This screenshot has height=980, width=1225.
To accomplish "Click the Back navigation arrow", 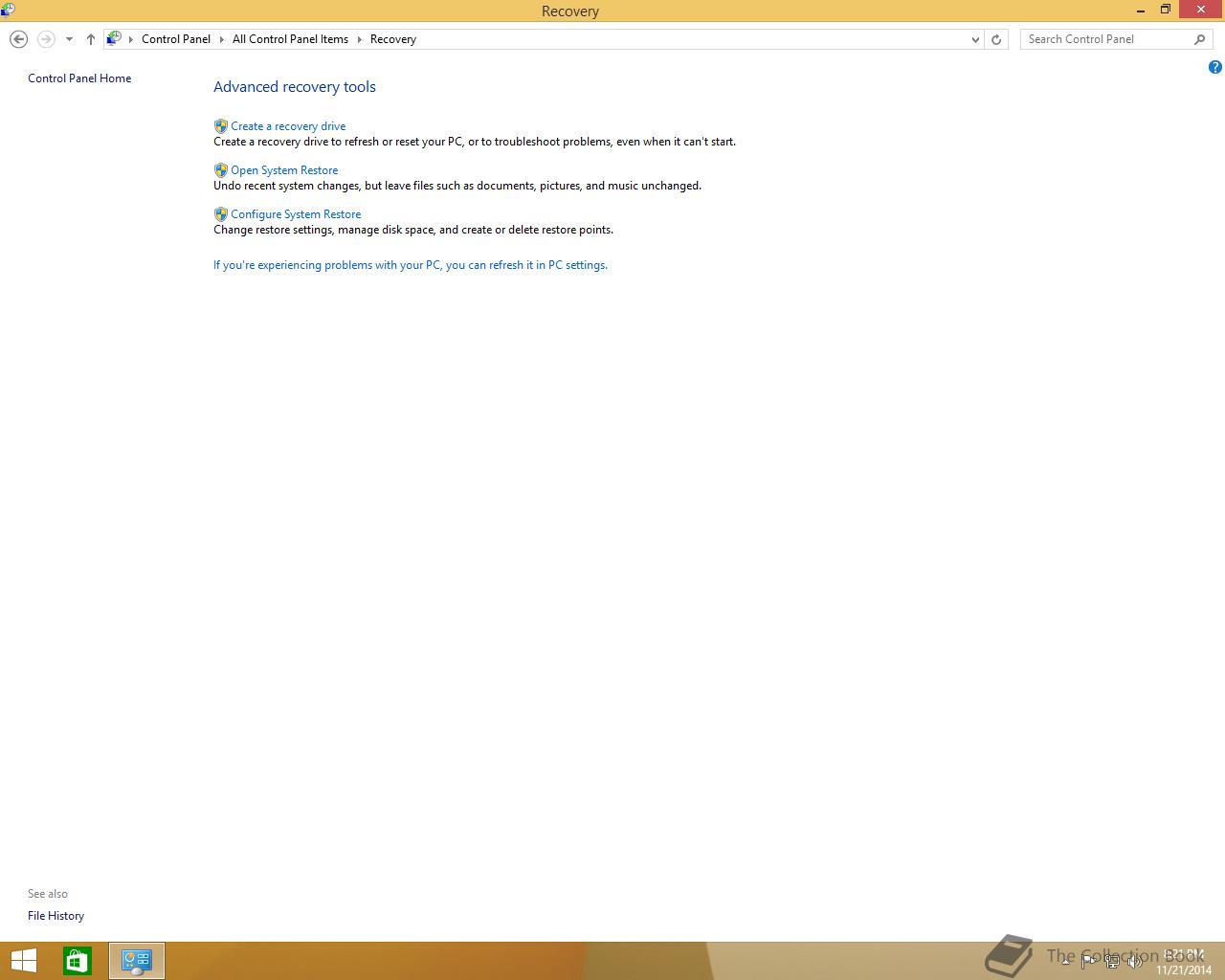I will point(18,39).
